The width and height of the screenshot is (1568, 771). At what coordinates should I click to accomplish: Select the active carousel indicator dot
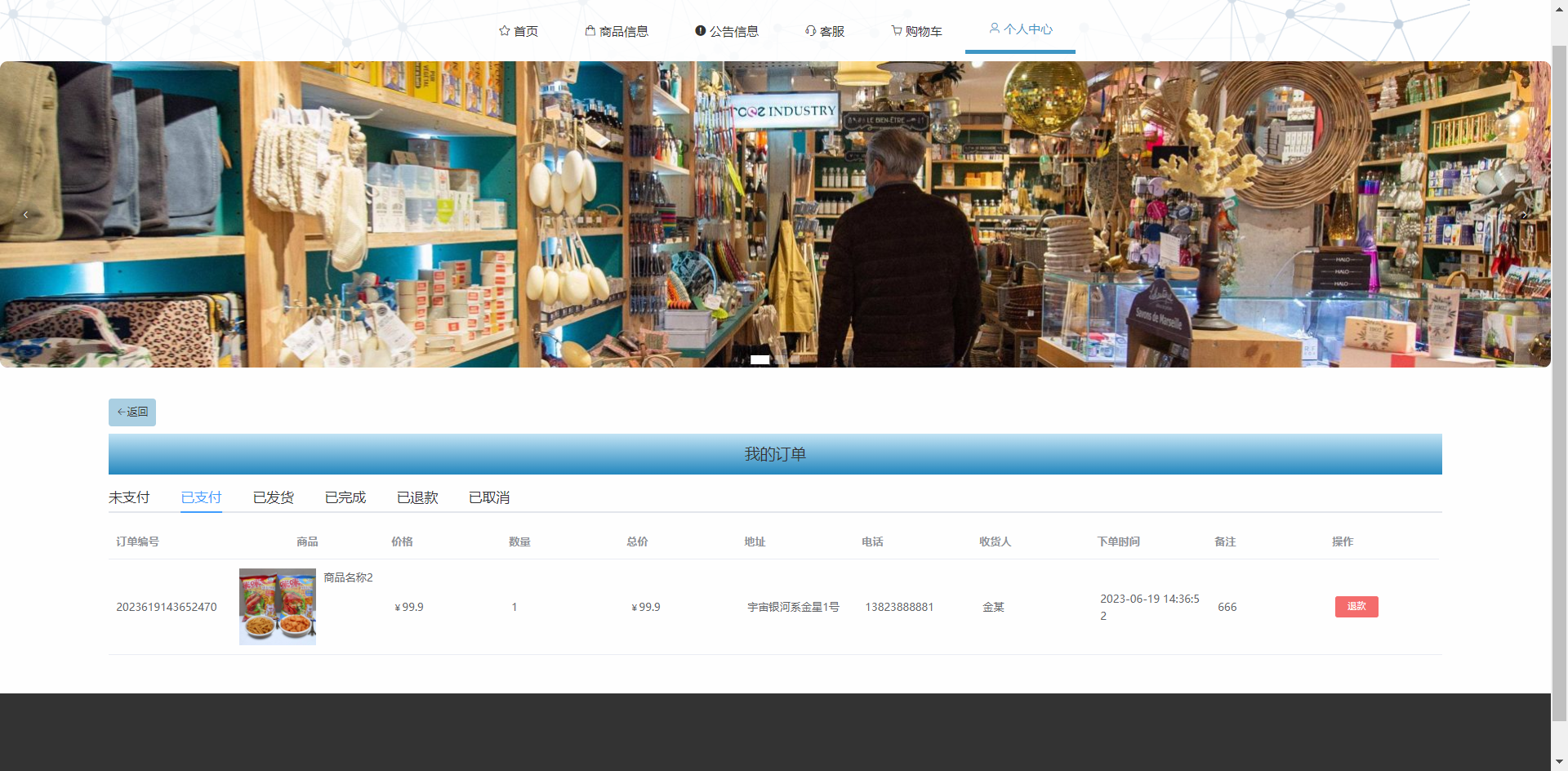click(759, 359)
